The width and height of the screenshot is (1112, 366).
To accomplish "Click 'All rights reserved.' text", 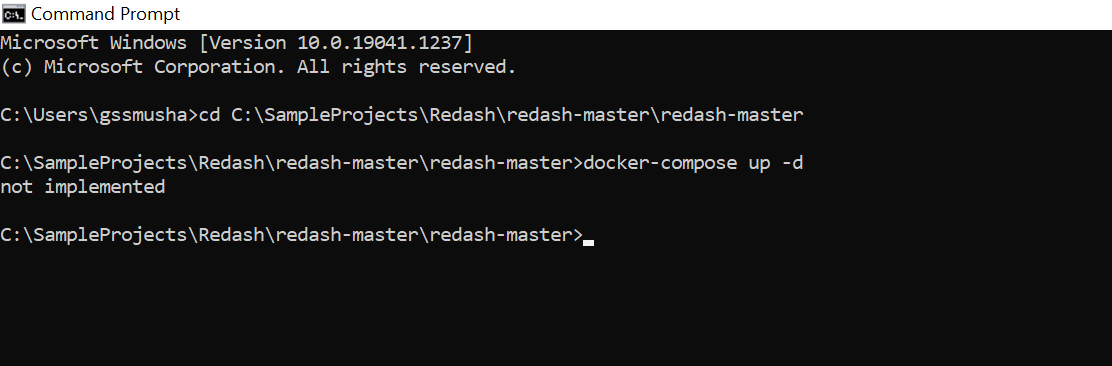I will [406, 67].
